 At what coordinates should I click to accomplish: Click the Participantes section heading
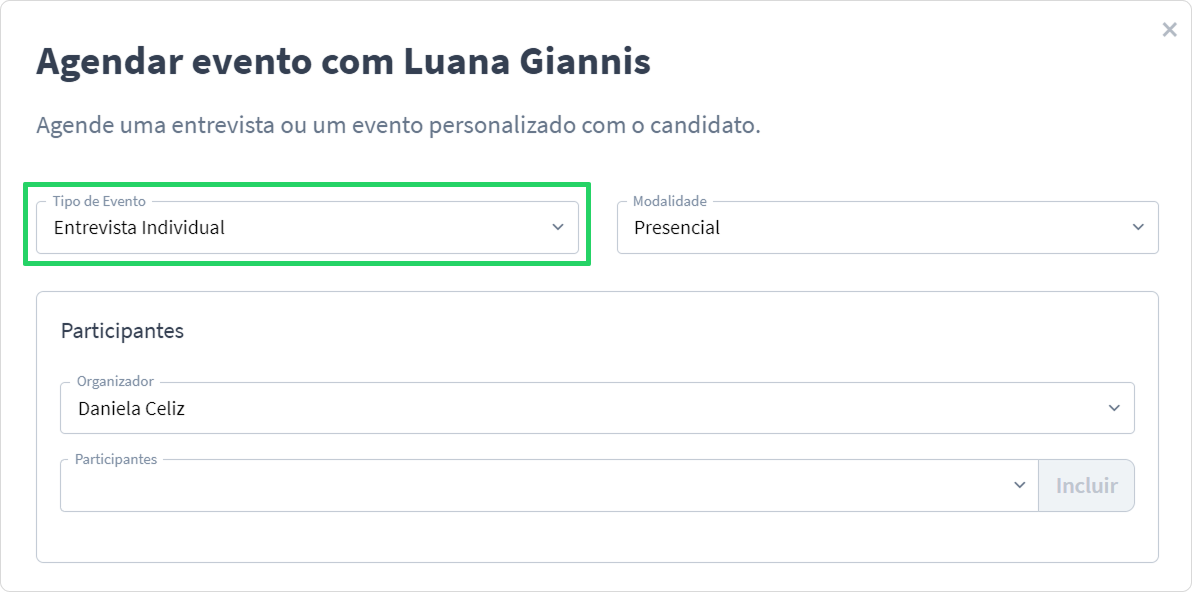(x=122, y=331)
